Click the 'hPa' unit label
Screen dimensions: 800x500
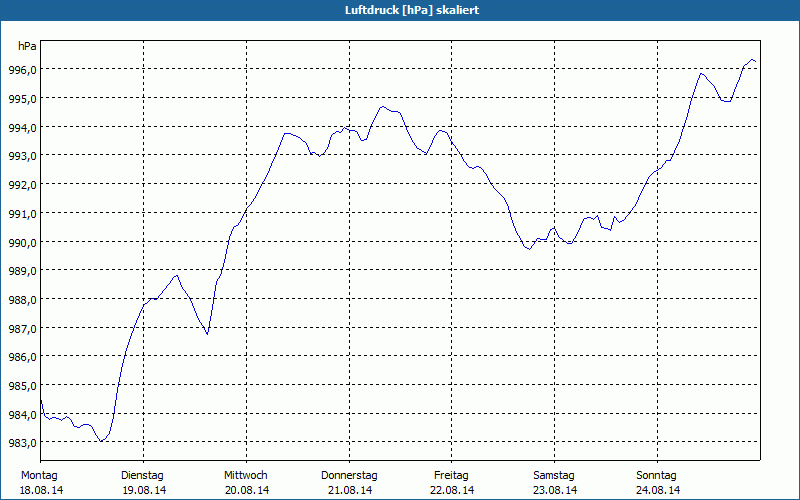pyautogui.click(x=27, y=46)
